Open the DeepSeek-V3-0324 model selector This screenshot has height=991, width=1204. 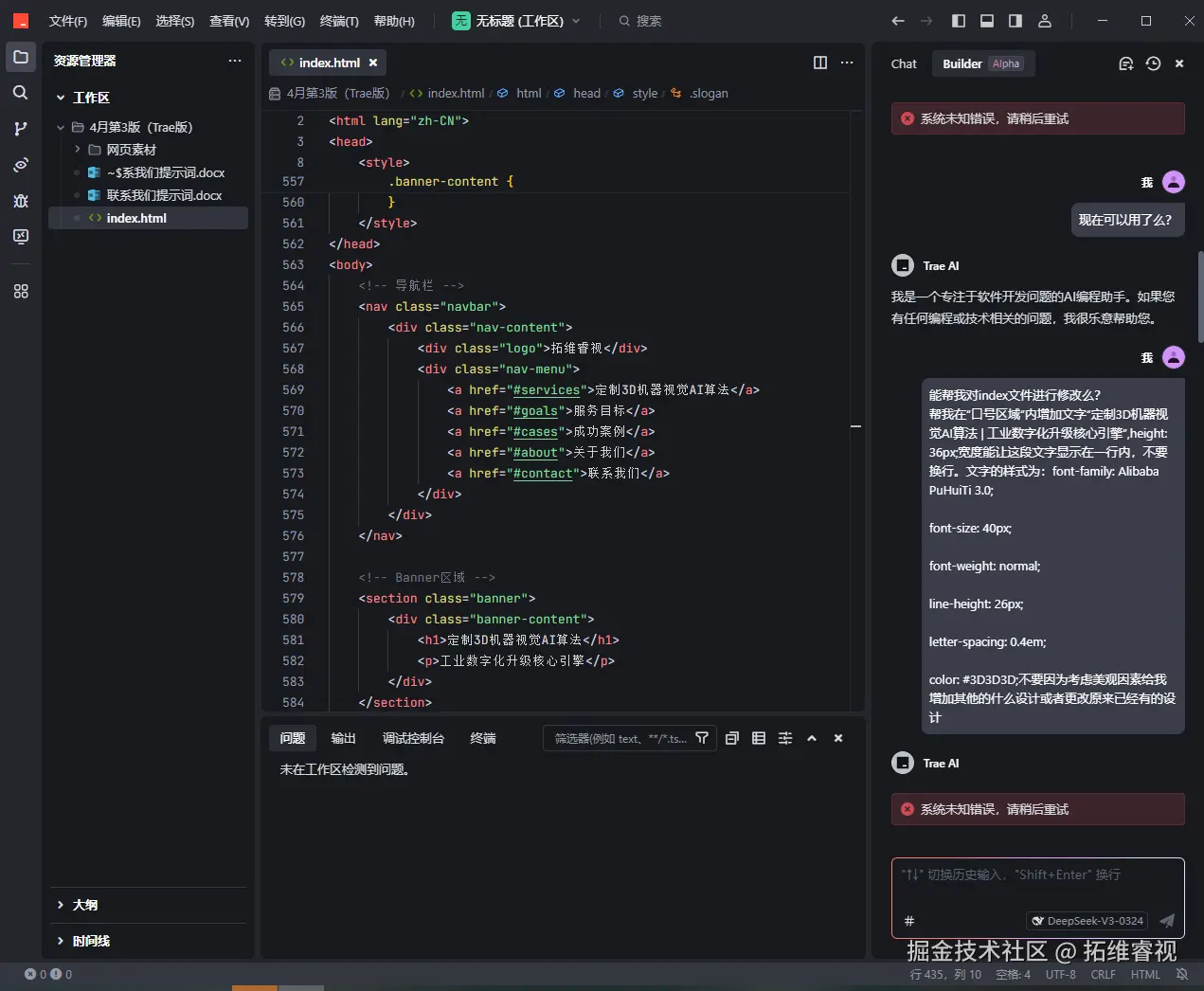[x=1087, y=921]
